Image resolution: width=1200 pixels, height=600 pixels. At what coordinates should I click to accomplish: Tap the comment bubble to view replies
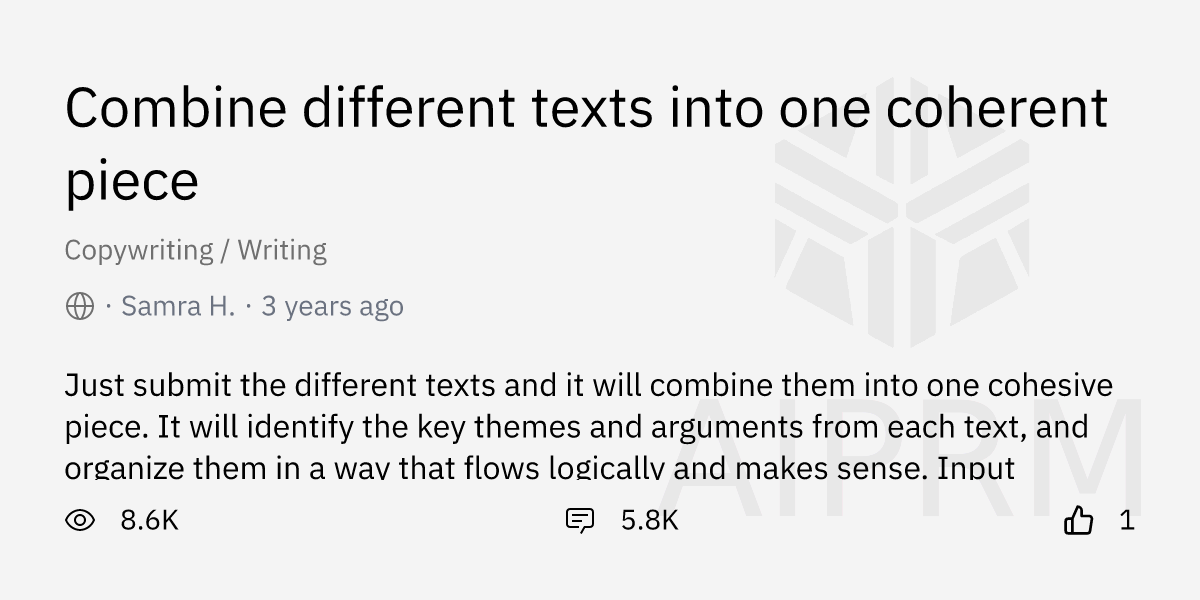580,520
